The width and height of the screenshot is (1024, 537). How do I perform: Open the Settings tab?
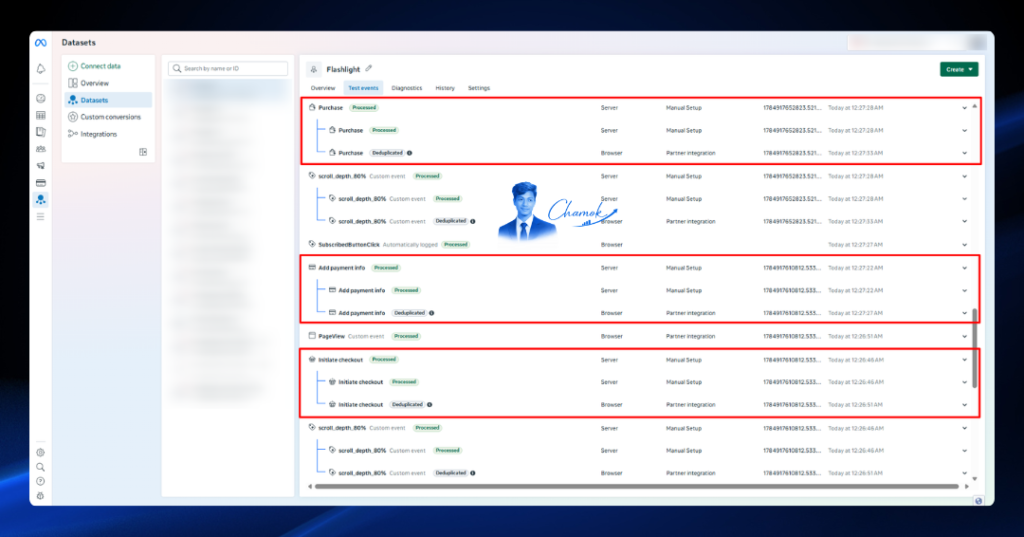pyautogui.click(x=479, y=88)
